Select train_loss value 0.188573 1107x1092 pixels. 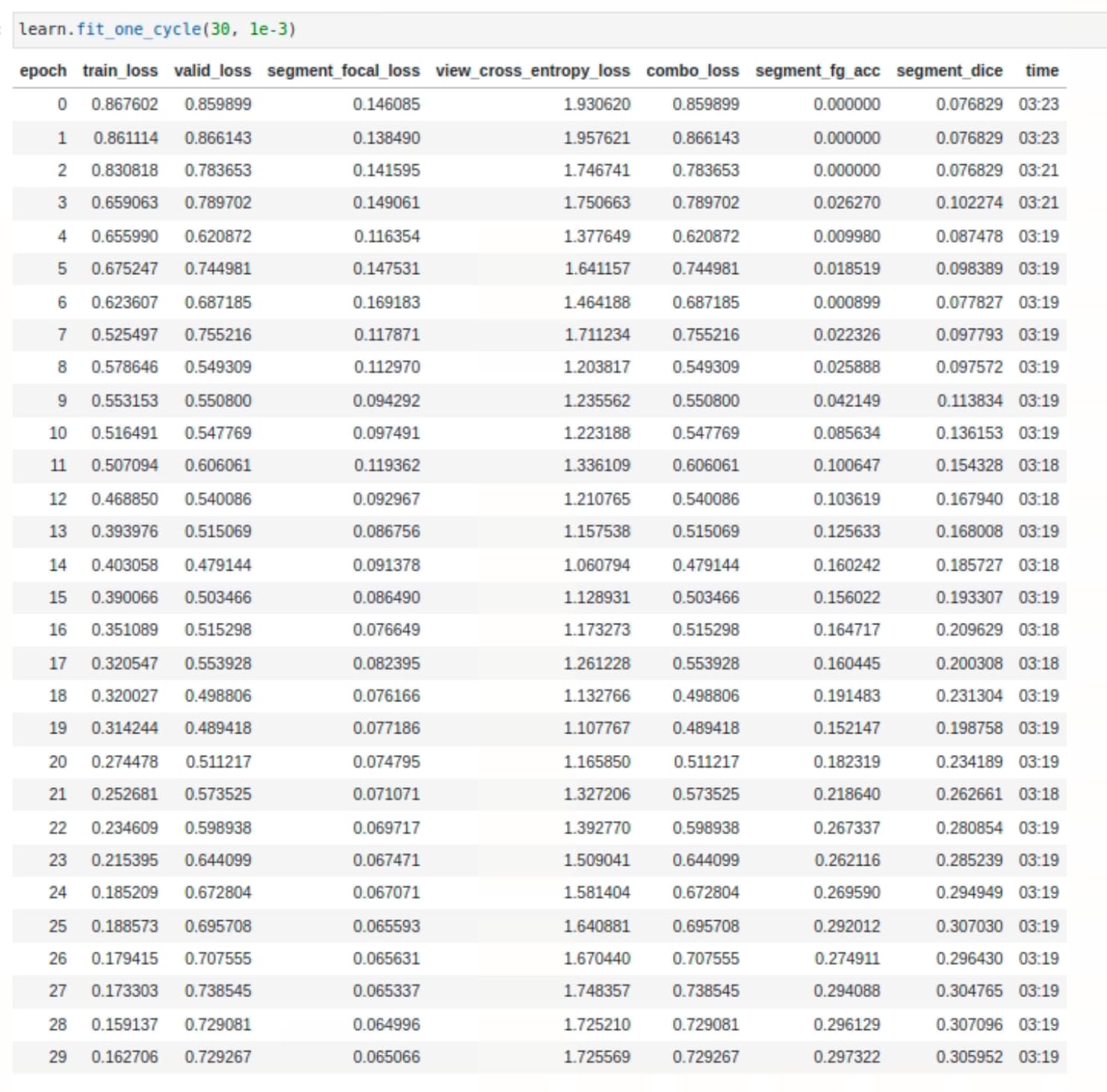pyautogui.click(x=125, y=926)
